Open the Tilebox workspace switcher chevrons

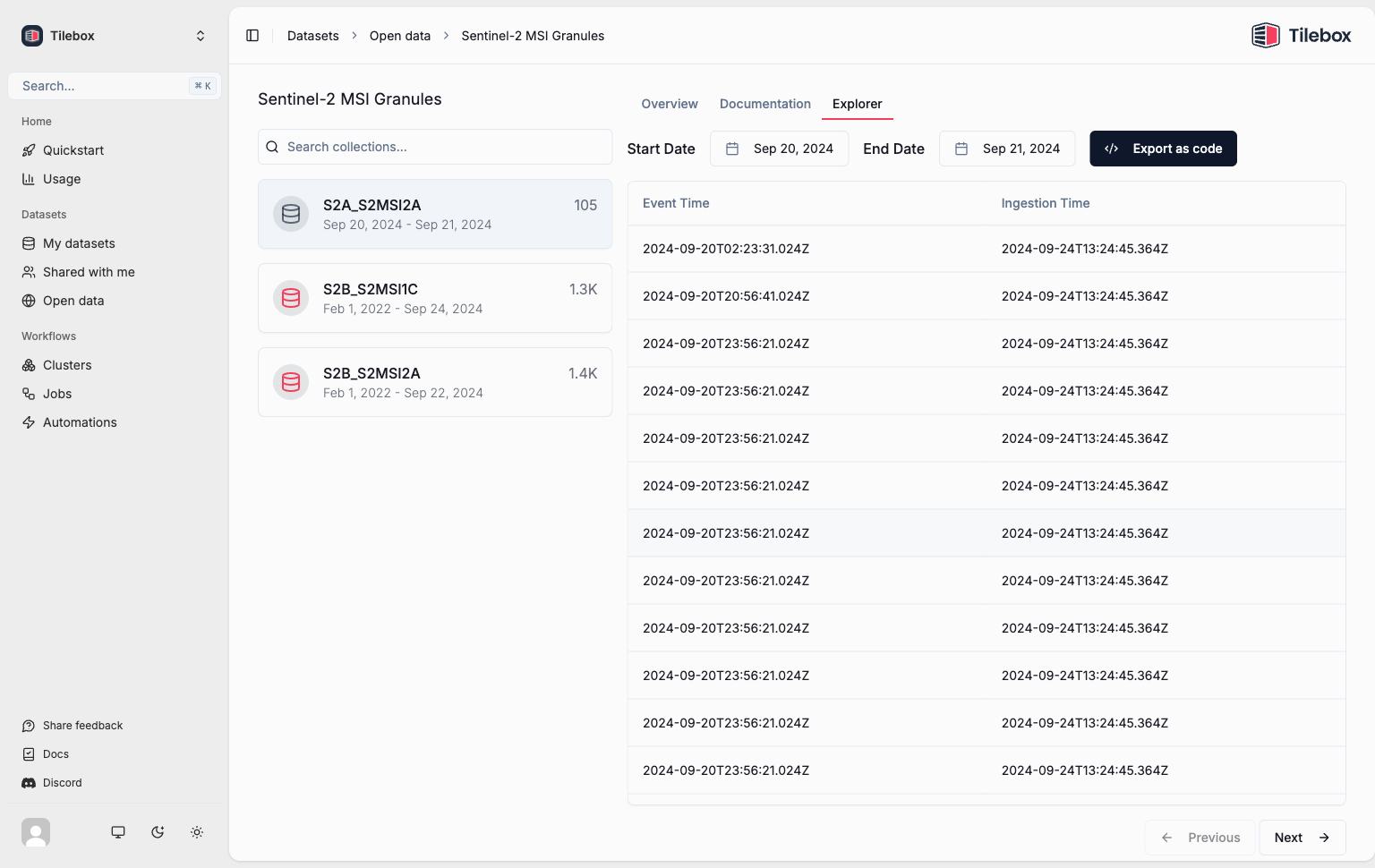(x=201, y=36)
